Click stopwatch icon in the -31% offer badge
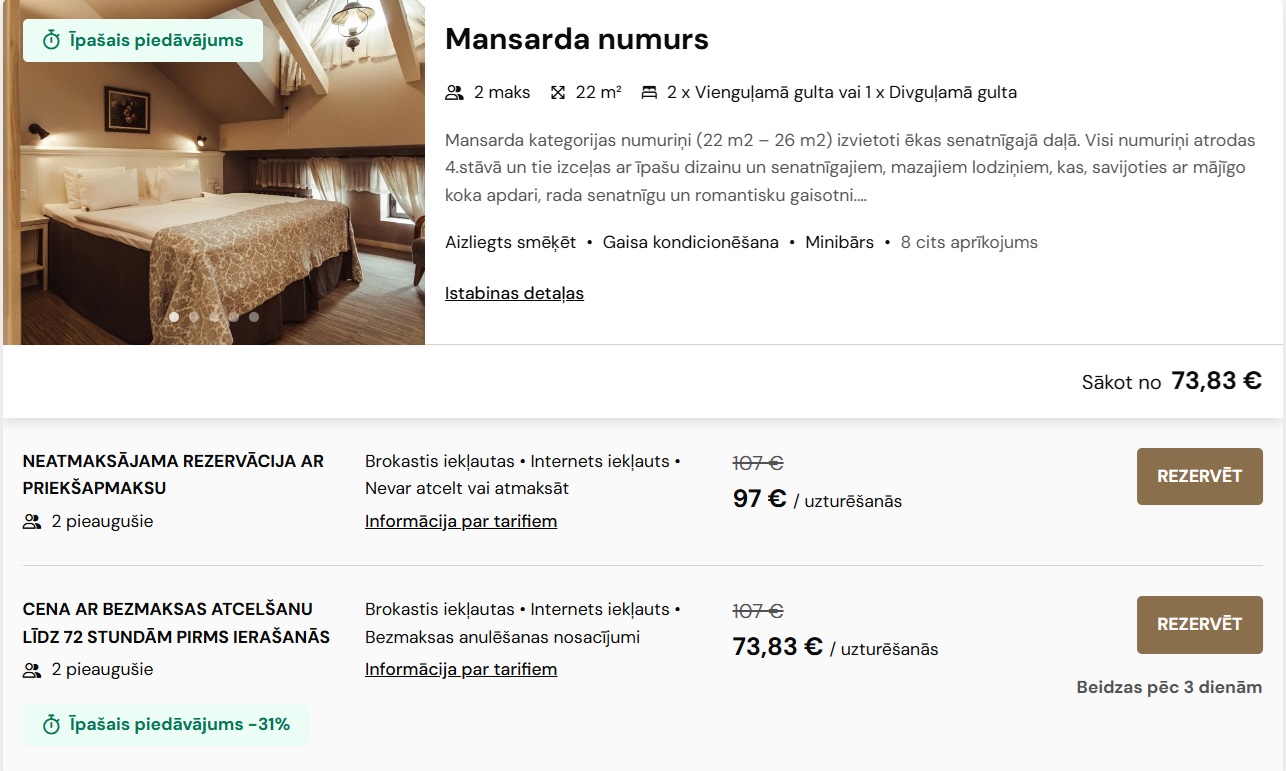1286x771 pixels. [x=52, y=725]
